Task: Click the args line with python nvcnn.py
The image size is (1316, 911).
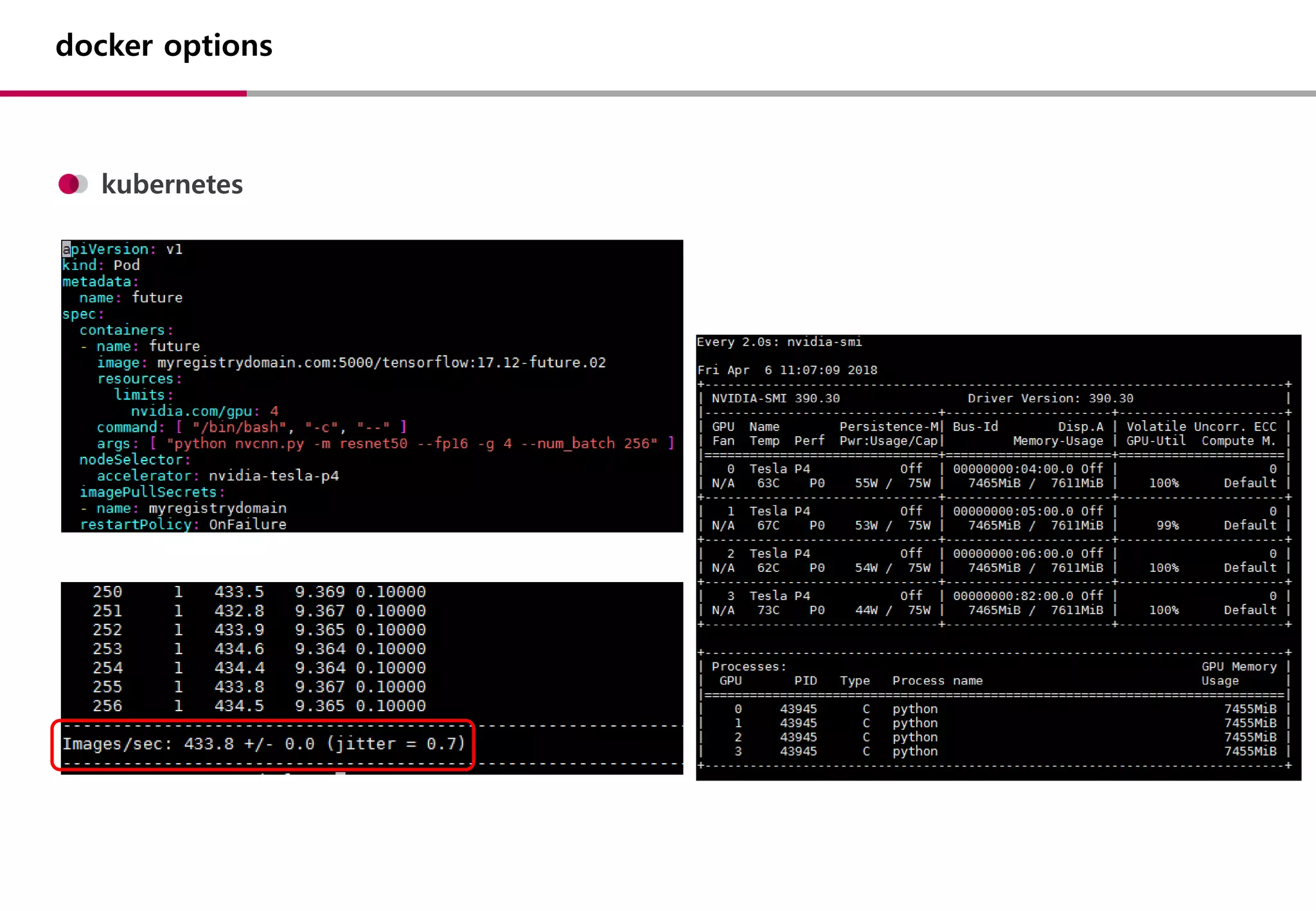Action: click(x=386, y=443)
